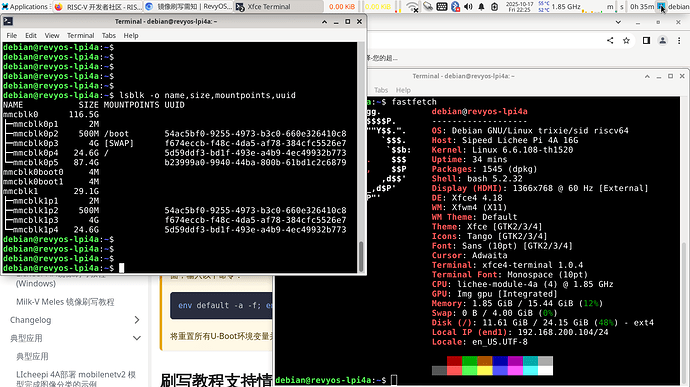Click the mmcblk0p3 [SWAP] row
690x387 pixels.
175,144
